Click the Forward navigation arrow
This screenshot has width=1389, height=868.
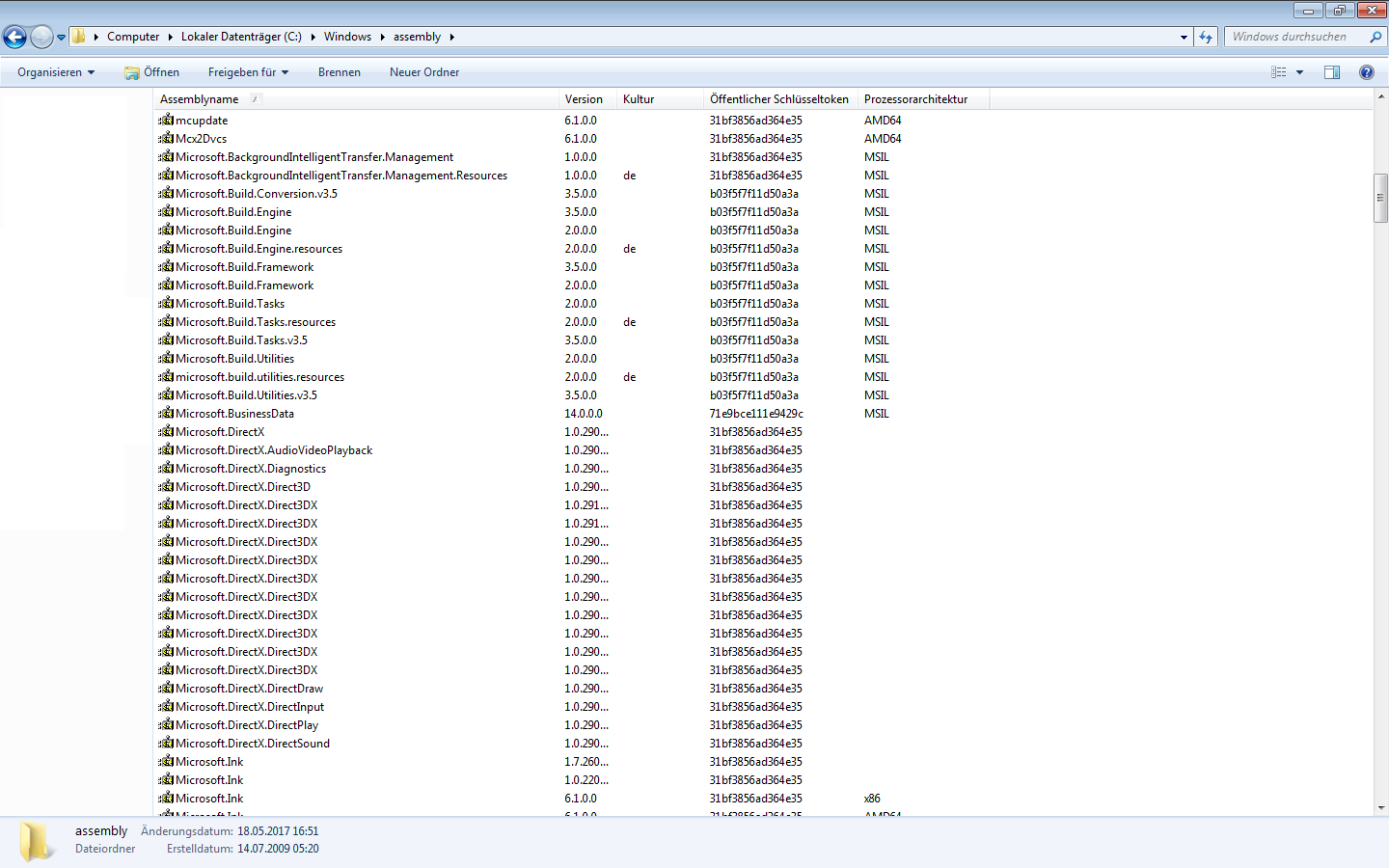41,37
